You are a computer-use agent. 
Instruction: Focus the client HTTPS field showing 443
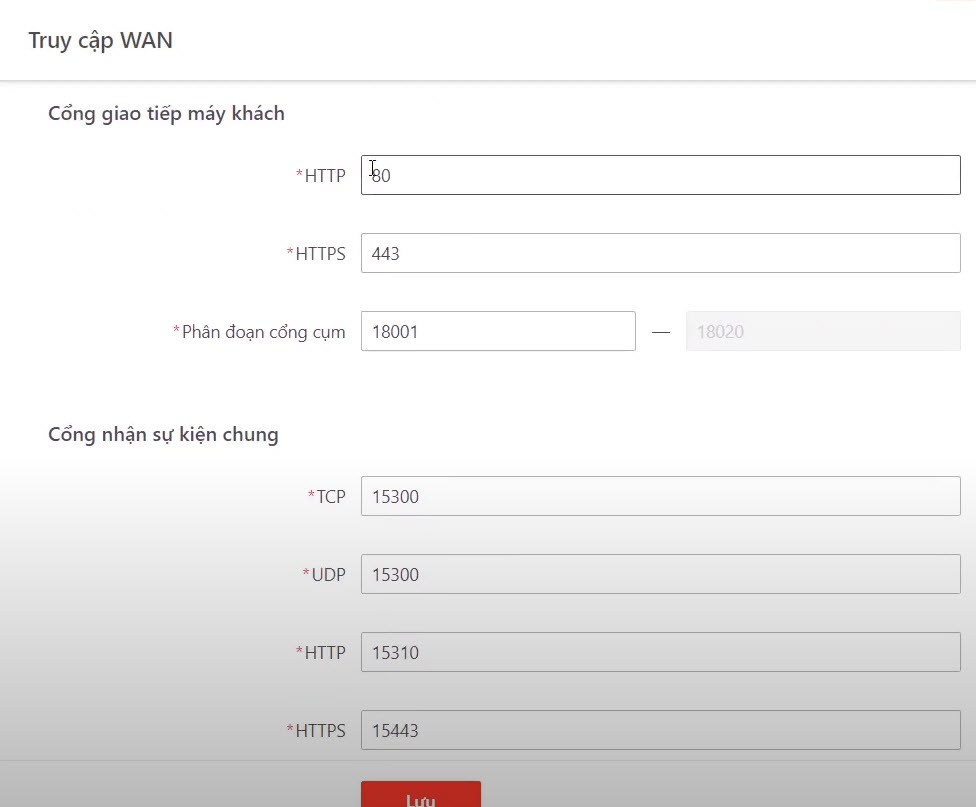click(660, 253)
